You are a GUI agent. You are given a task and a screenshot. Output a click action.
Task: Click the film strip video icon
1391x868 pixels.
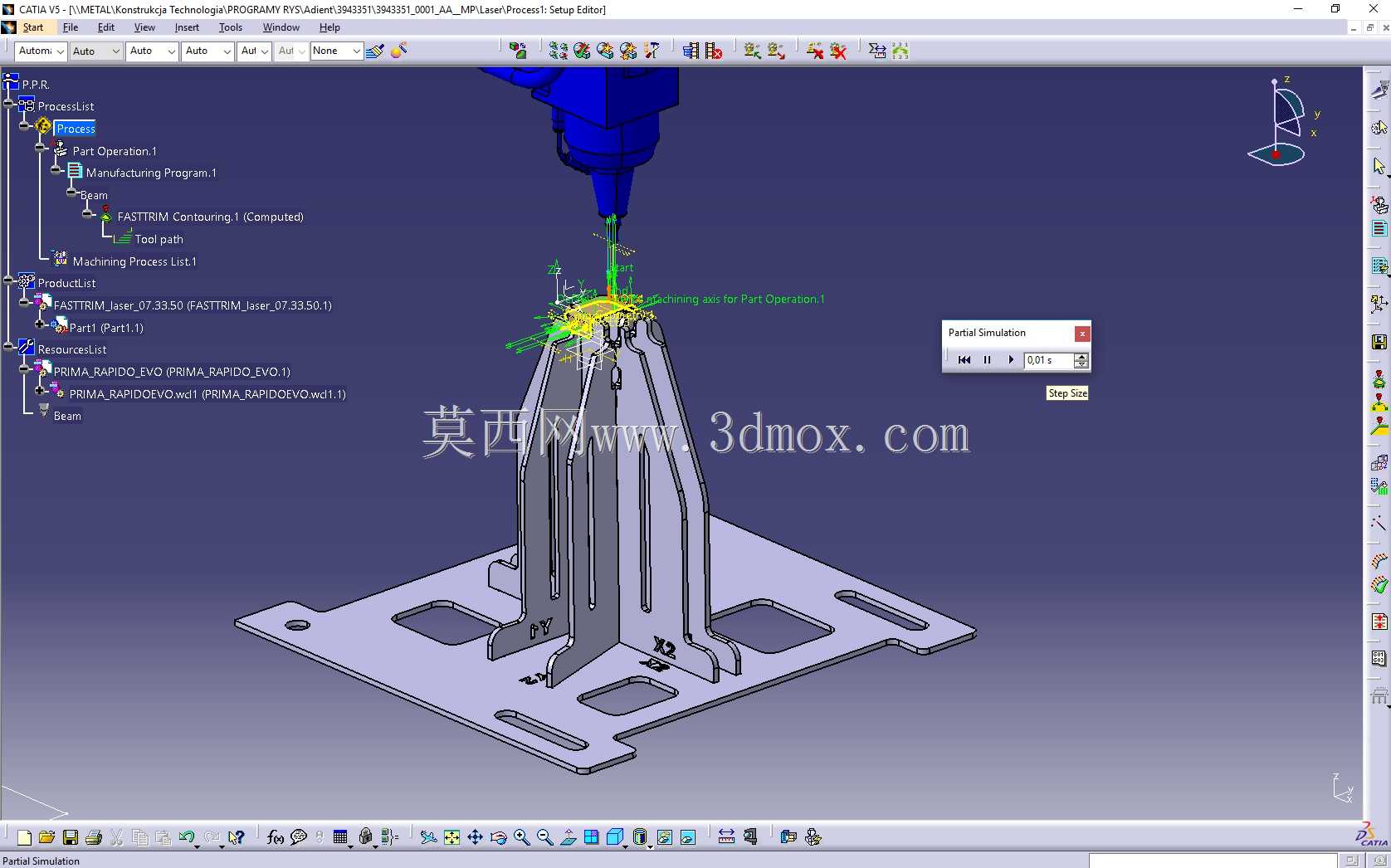click(691, 51)
